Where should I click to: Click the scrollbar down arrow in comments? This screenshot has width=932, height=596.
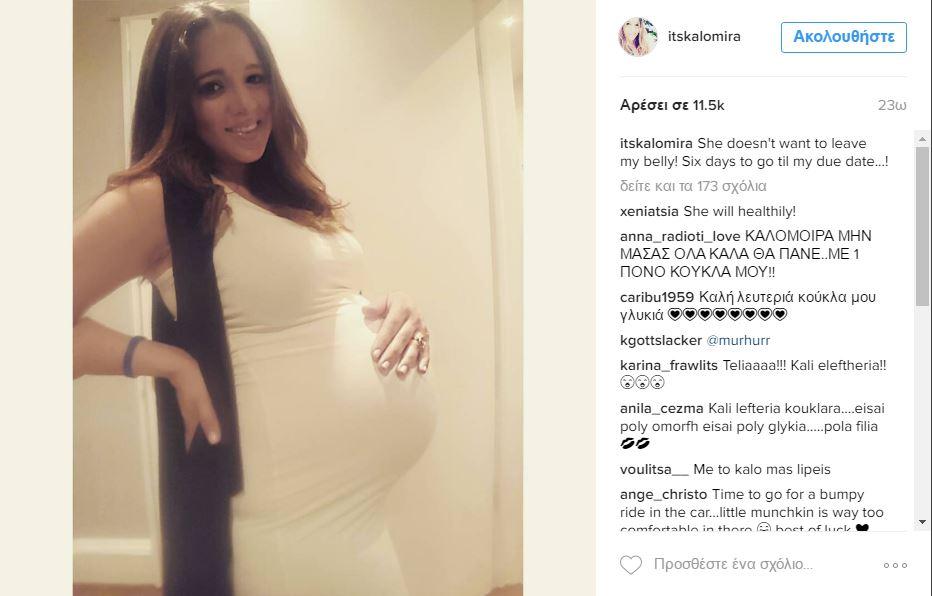click(x=922, y=522)
